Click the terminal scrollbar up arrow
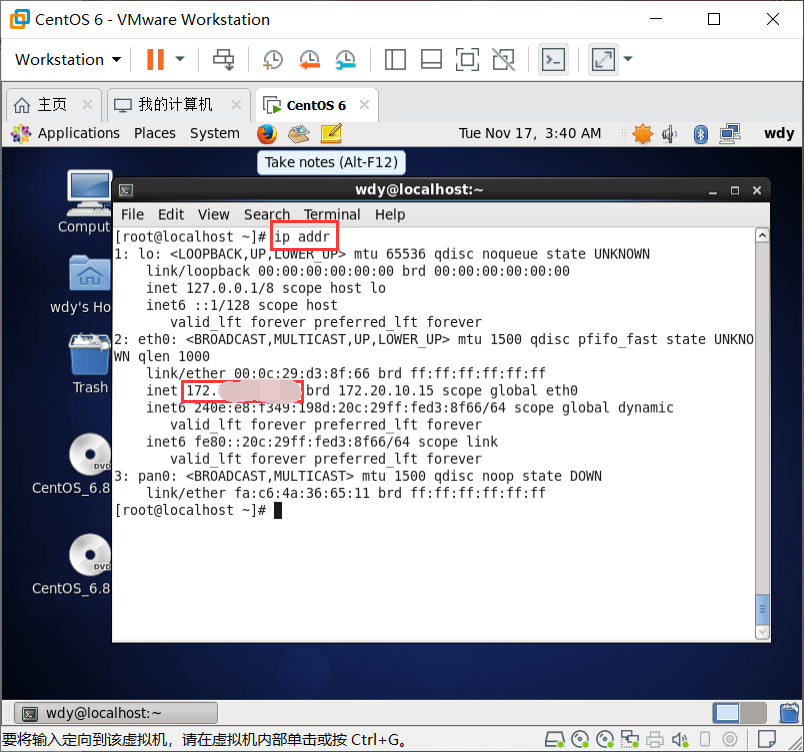Viewport: 804px width, 752px height. click(x=762, y=235)
